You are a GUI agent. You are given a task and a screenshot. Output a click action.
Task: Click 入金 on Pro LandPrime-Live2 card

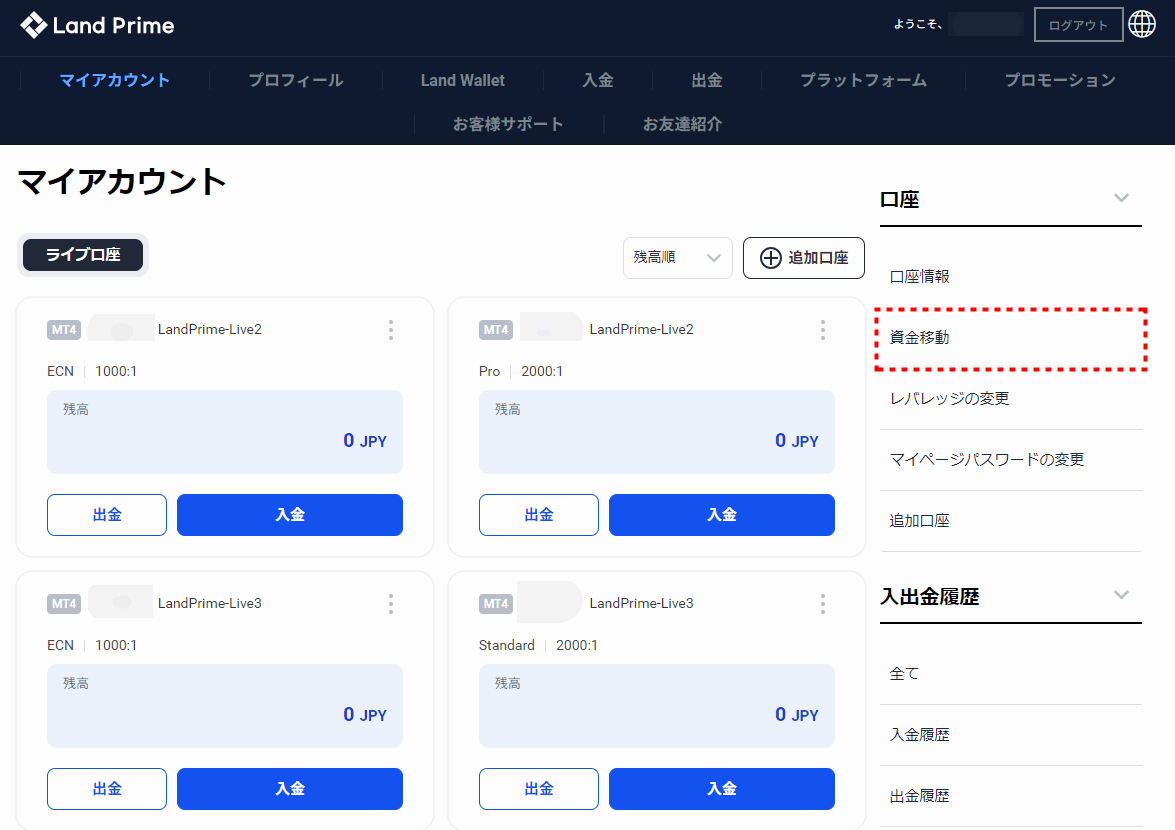(x=722, y=515)
